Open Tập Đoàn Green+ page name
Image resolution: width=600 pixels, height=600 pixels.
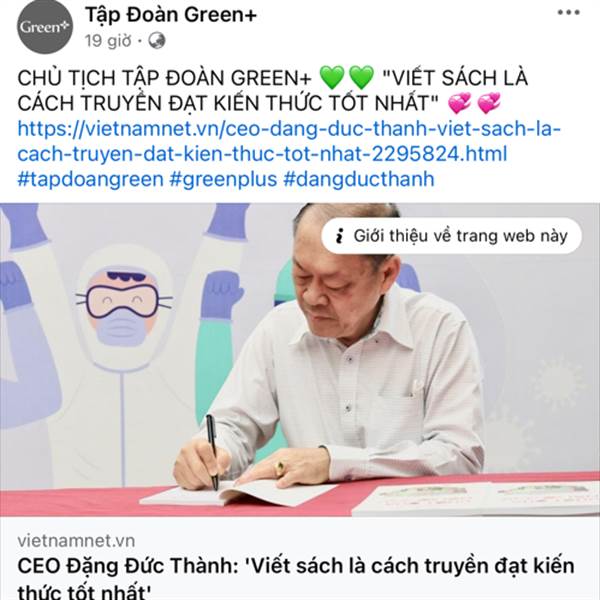(x=171, y=15)
